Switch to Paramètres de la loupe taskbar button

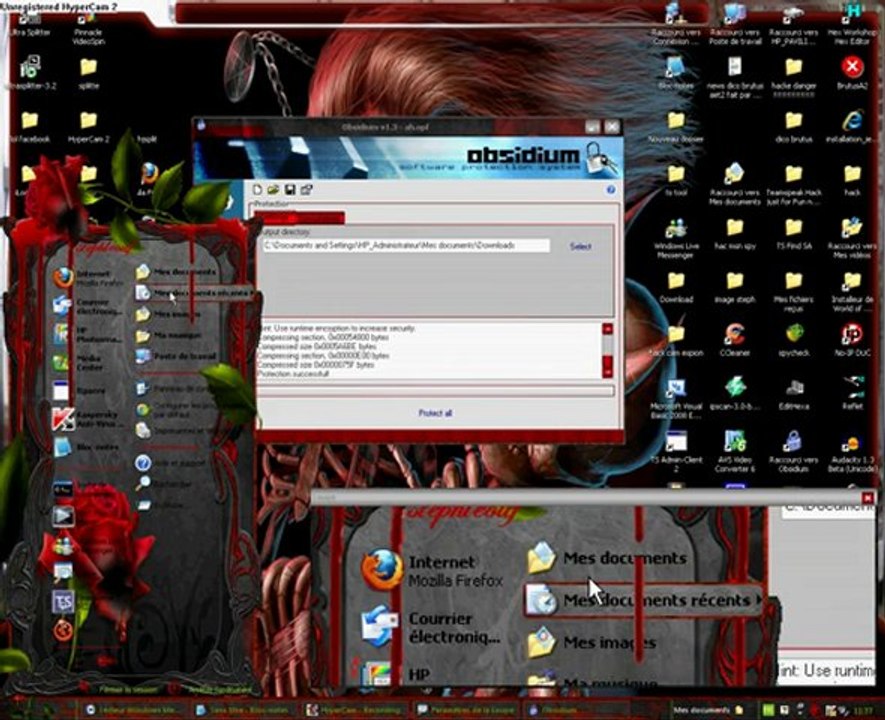point(466,710)
